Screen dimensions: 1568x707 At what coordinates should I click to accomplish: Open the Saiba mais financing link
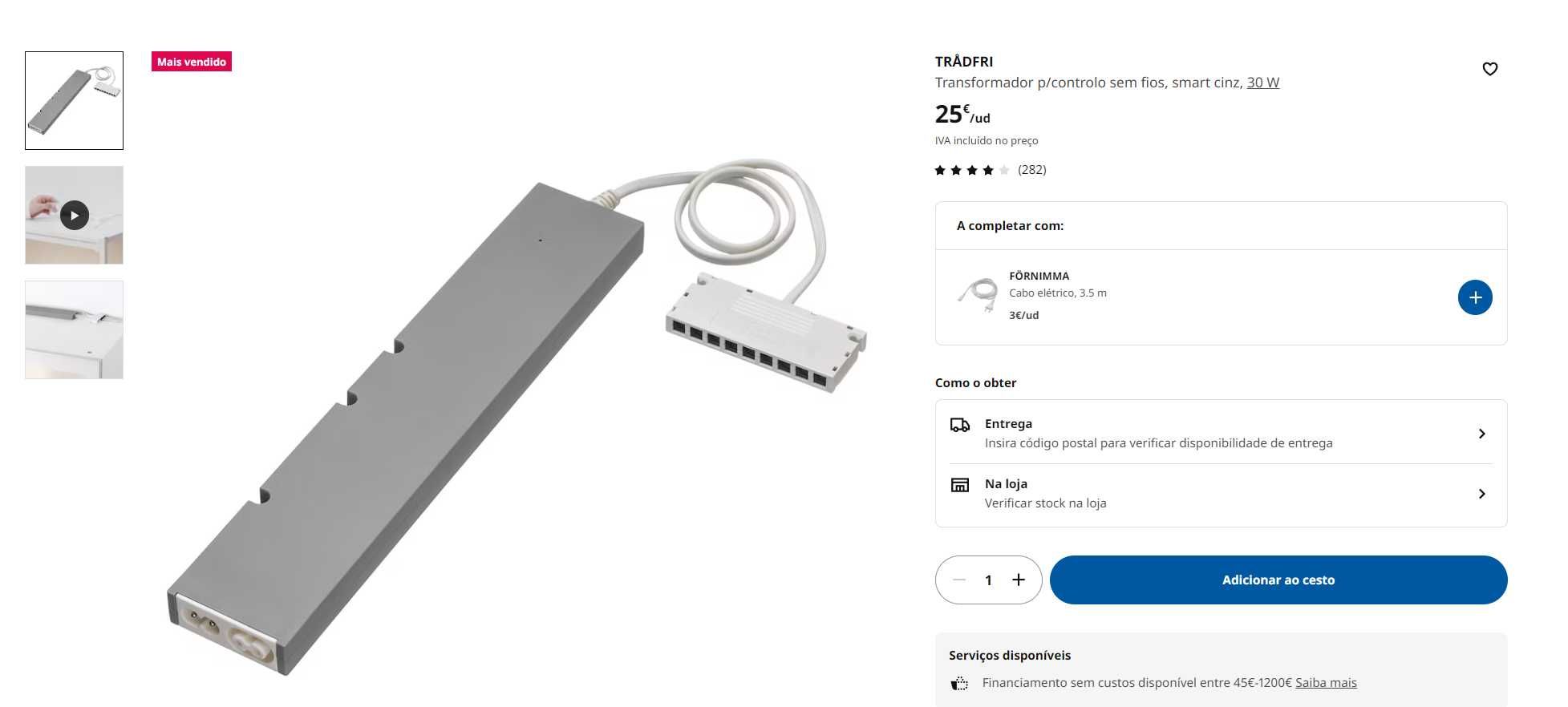click(x=1326, y=683)
